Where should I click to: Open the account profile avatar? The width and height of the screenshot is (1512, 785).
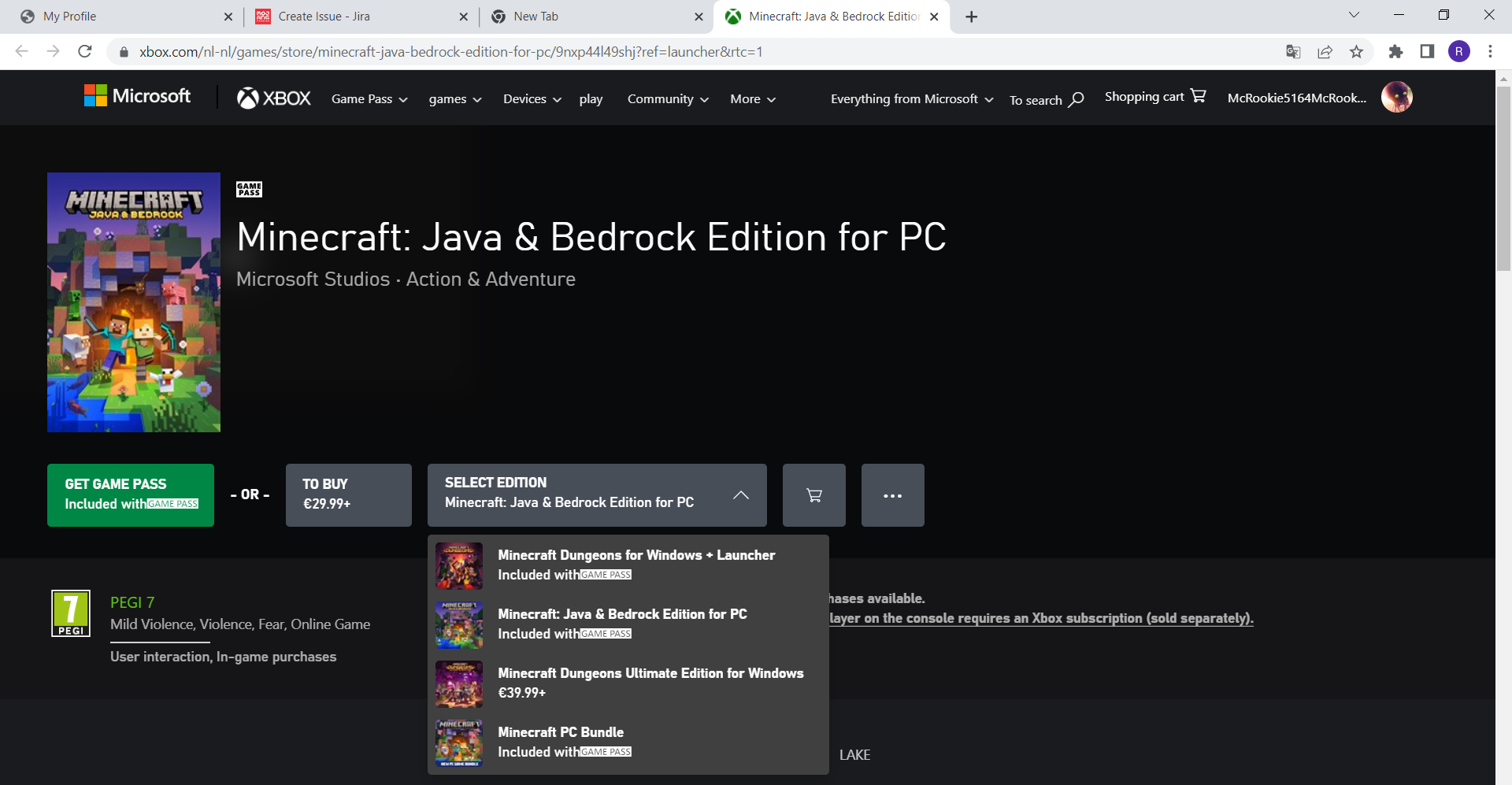click(1397, 97)
